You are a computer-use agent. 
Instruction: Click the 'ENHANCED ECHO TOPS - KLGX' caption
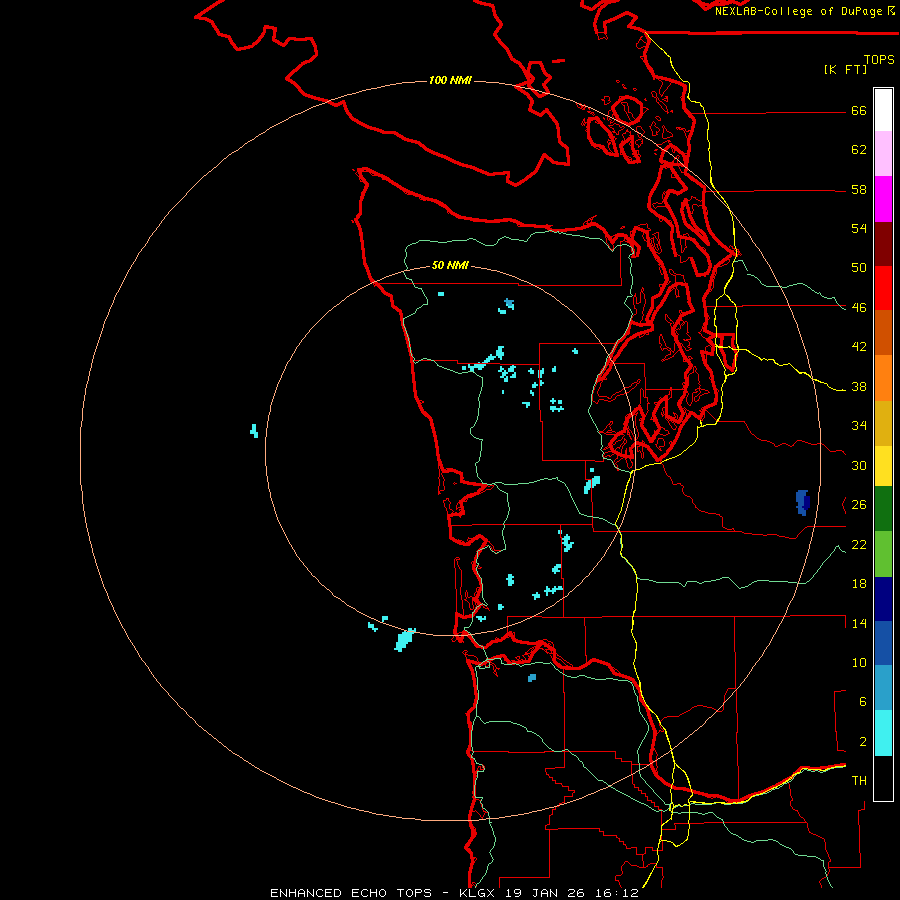(x=382, y=893)
